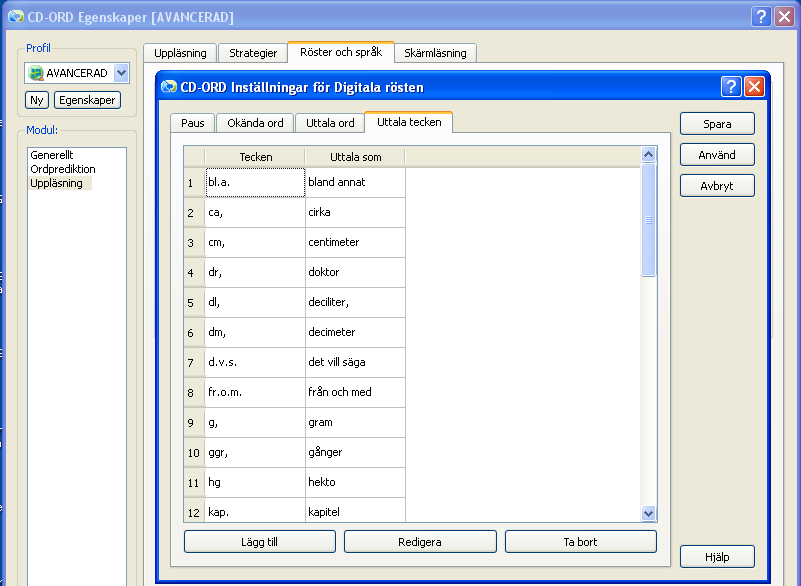
Task: Select the 'gånger' cell
Action: click(x=356, y=453)
